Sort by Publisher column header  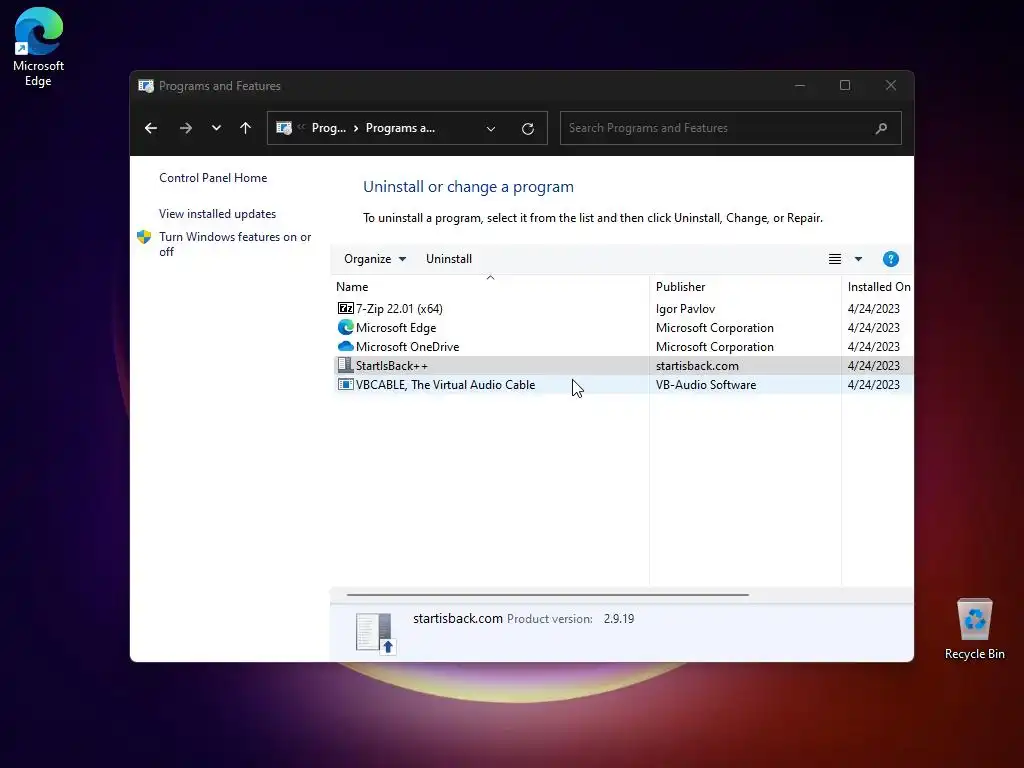coord(745,287)
